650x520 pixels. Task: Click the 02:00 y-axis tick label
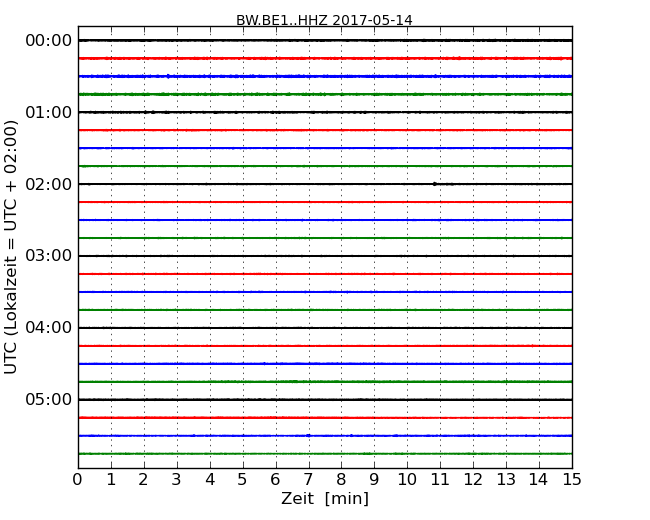tap(49, 184)
